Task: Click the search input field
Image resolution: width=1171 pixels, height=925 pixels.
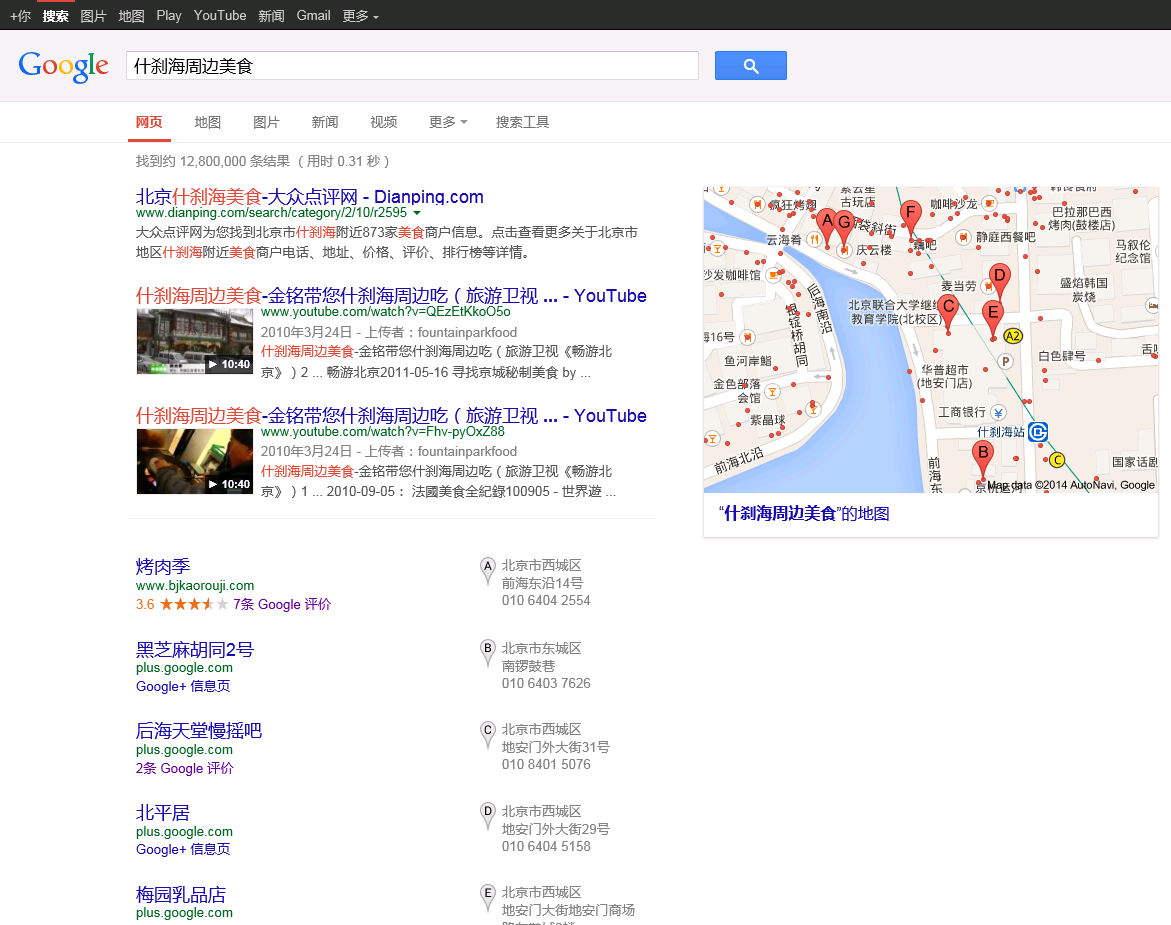Action: [412, 66]
